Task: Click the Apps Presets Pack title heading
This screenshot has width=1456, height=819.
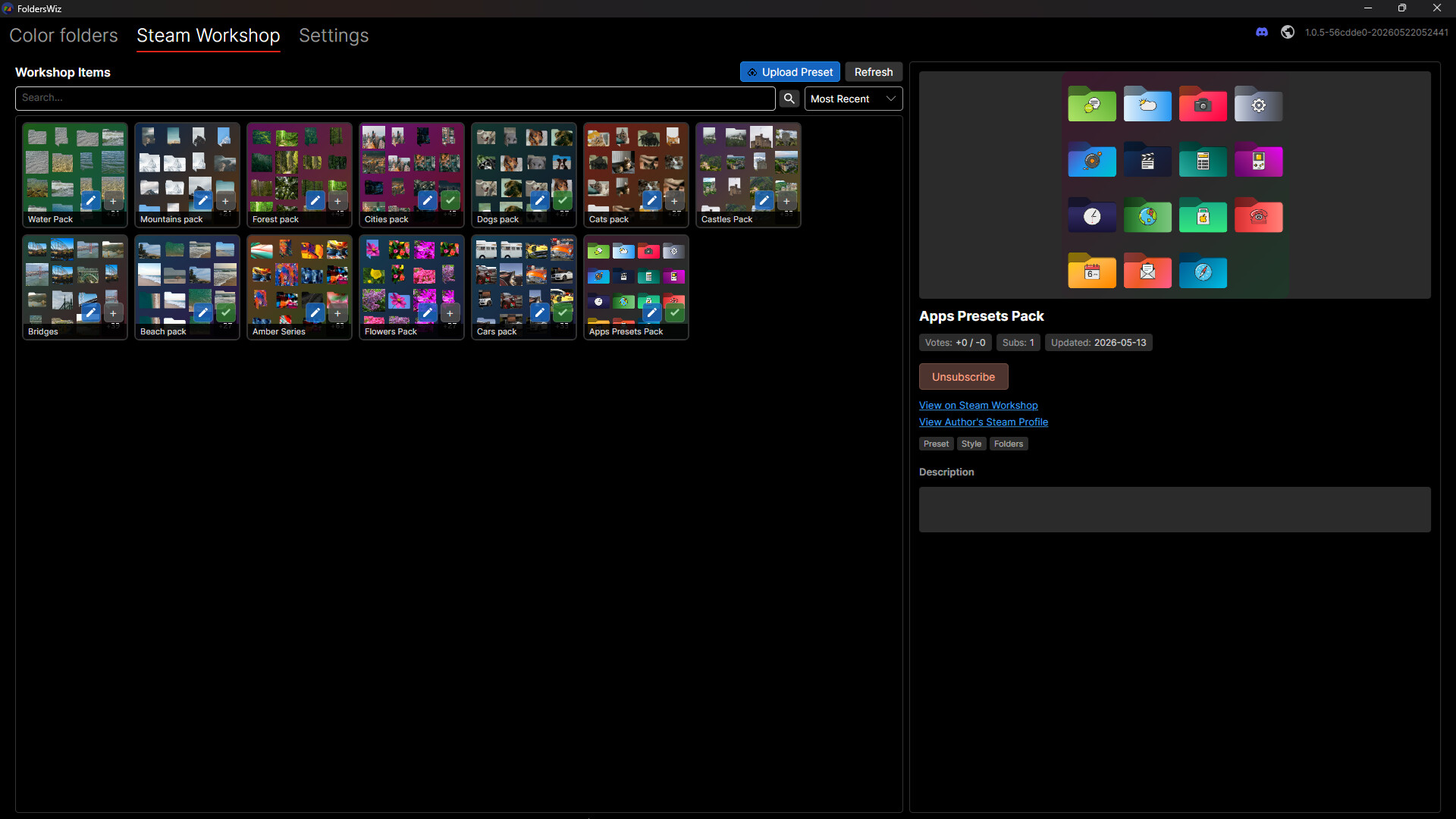Action: (x=981, y=316)
